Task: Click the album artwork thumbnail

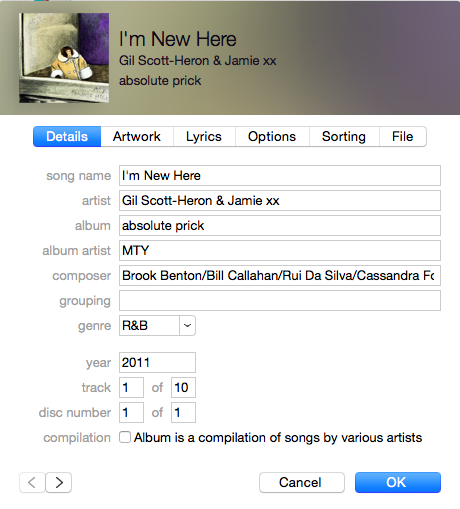Action: click(x=64, y=58)
